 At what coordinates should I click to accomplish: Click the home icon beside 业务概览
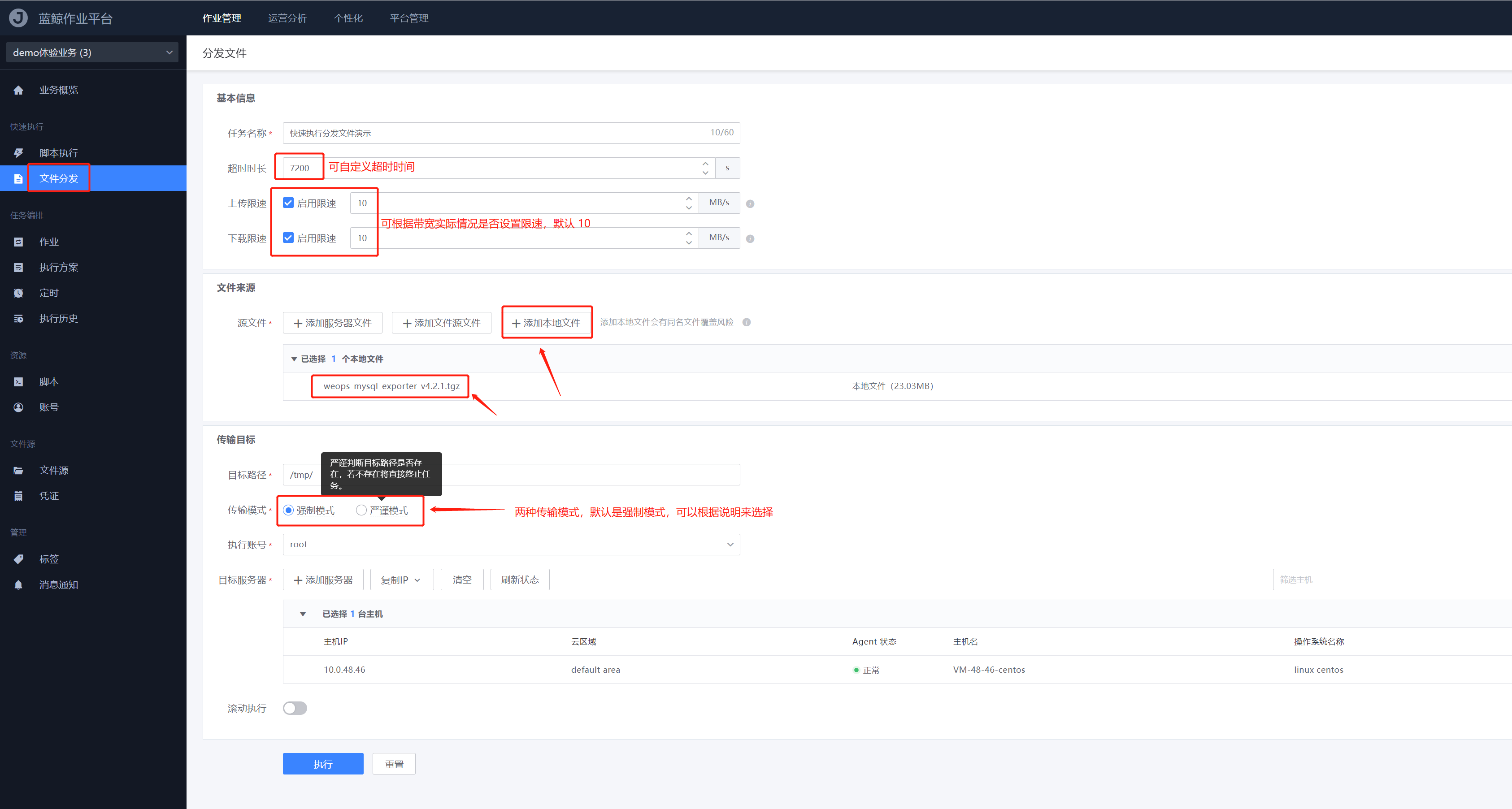point(18,90)
